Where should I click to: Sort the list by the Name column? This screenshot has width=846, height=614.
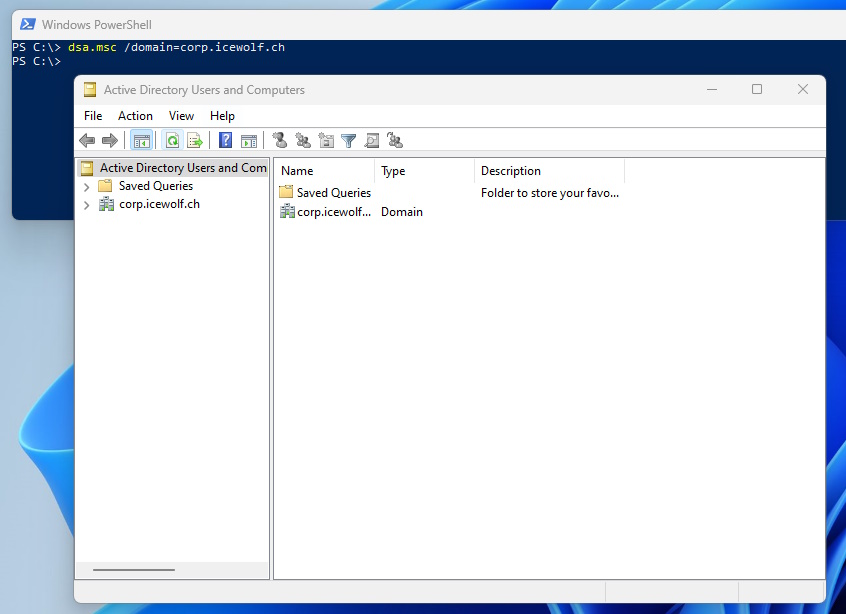point(324,171)
